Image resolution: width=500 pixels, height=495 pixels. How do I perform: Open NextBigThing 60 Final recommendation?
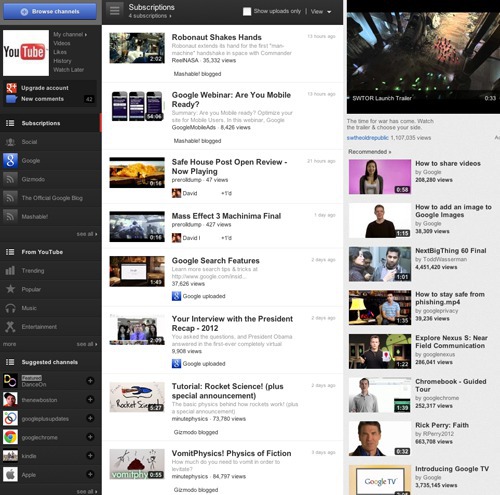pyautogui.click(x=451, y=251)
